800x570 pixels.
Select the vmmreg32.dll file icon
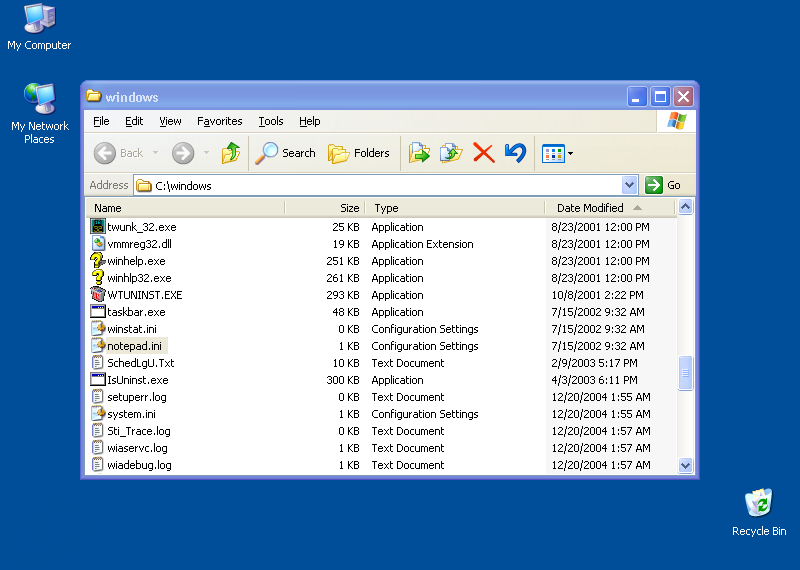click(x=97, y=243)
